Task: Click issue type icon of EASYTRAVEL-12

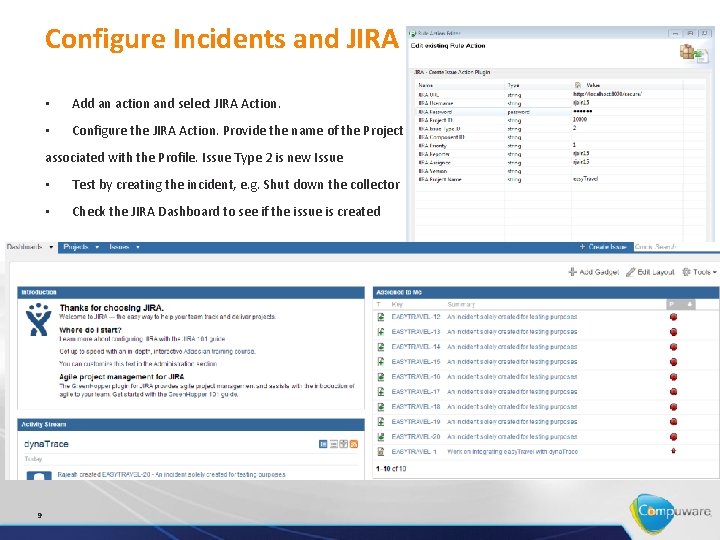Action: [x=381, y=317]
